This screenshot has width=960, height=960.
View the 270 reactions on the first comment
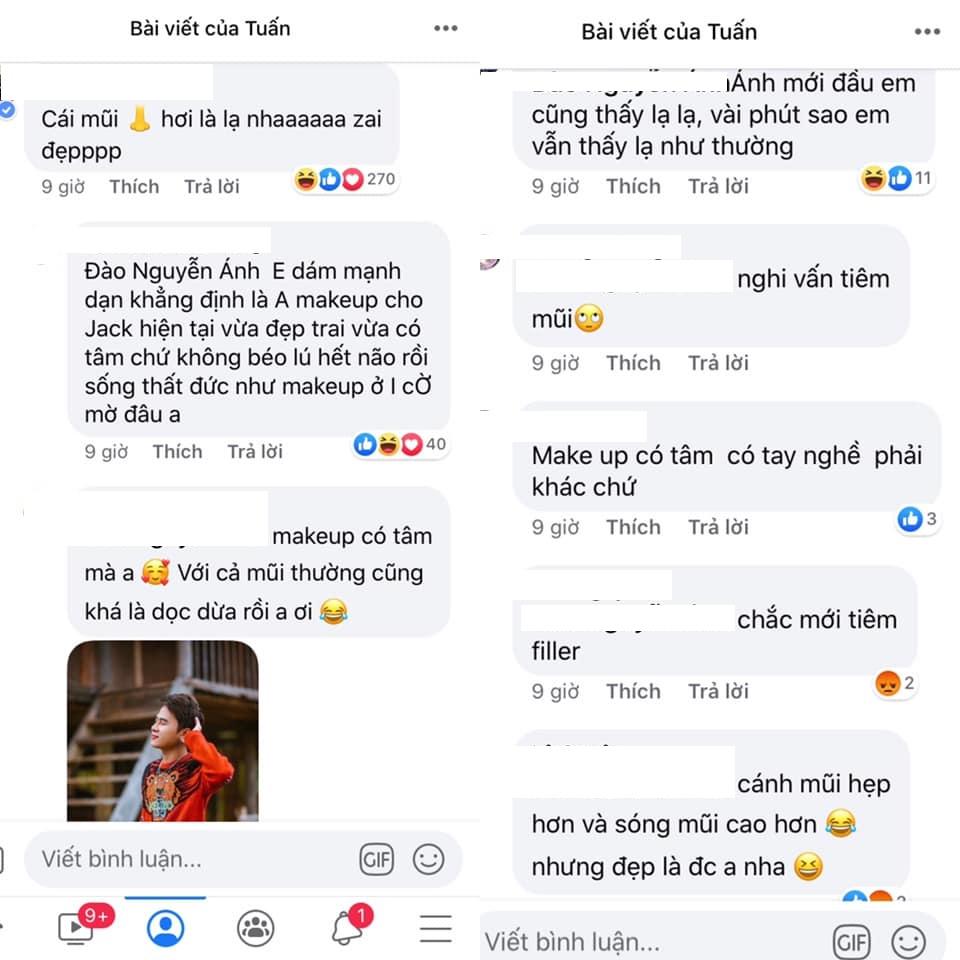click(x=345, y=179)
